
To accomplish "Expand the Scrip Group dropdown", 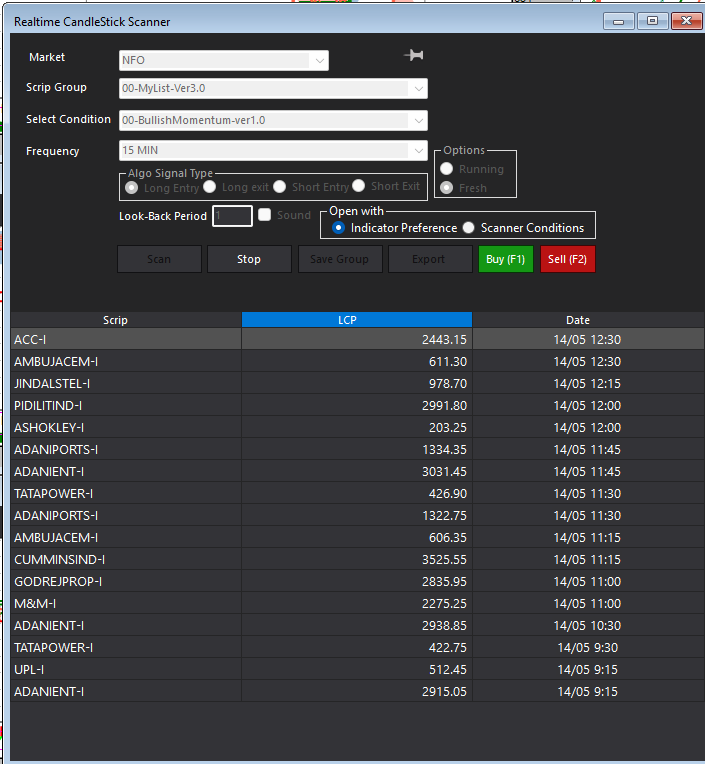I will tap(273, 89).
